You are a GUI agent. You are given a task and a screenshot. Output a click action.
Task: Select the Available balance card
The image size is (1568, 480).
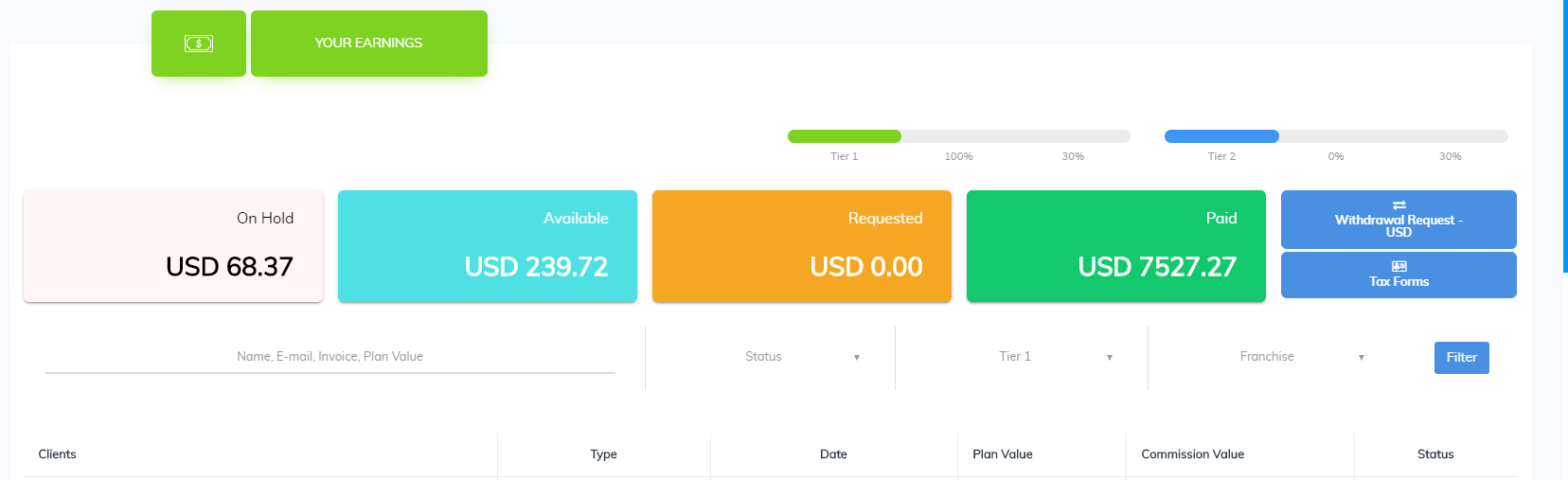click(x=488, y=246)
